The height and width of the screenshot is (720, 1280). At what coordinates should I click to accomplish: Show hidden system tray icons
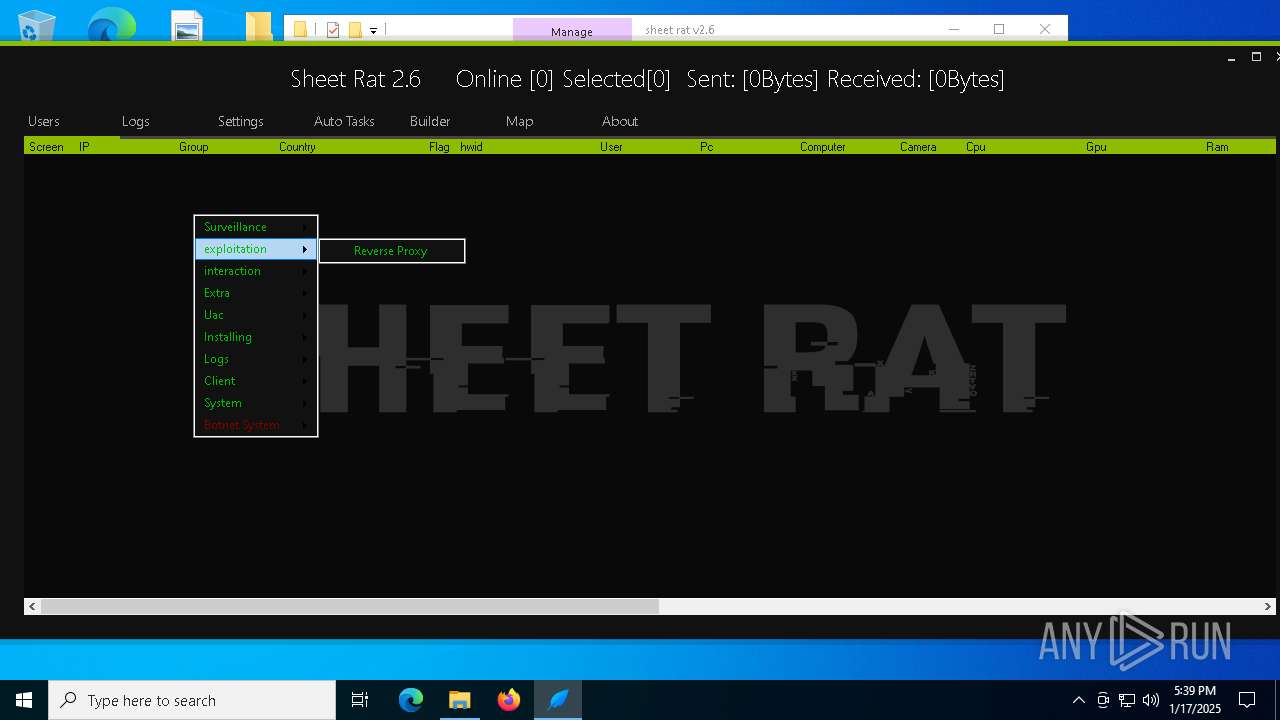(x=1078, y=700)
